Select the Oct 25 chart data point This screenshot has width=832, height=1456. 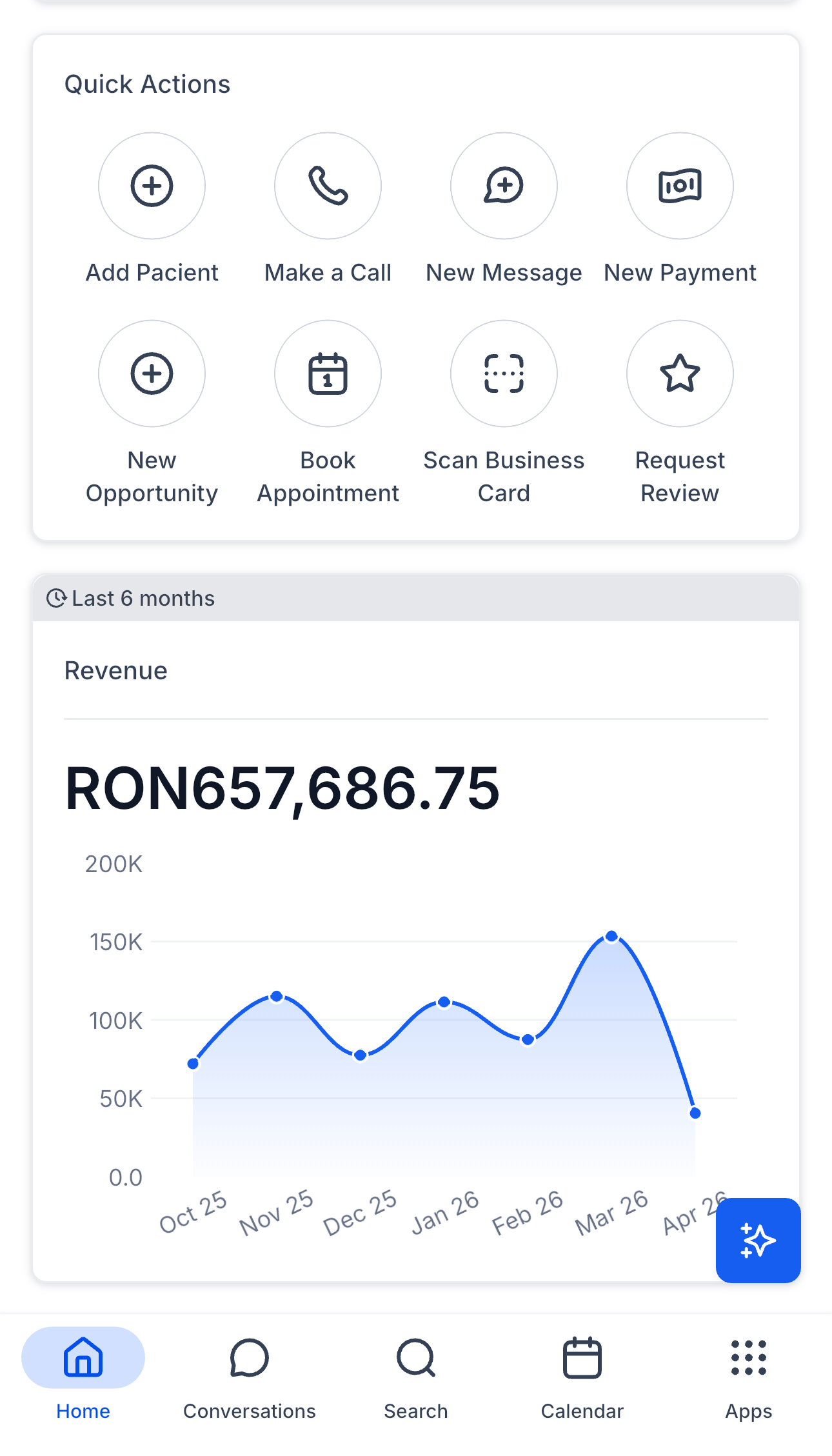193,1063
